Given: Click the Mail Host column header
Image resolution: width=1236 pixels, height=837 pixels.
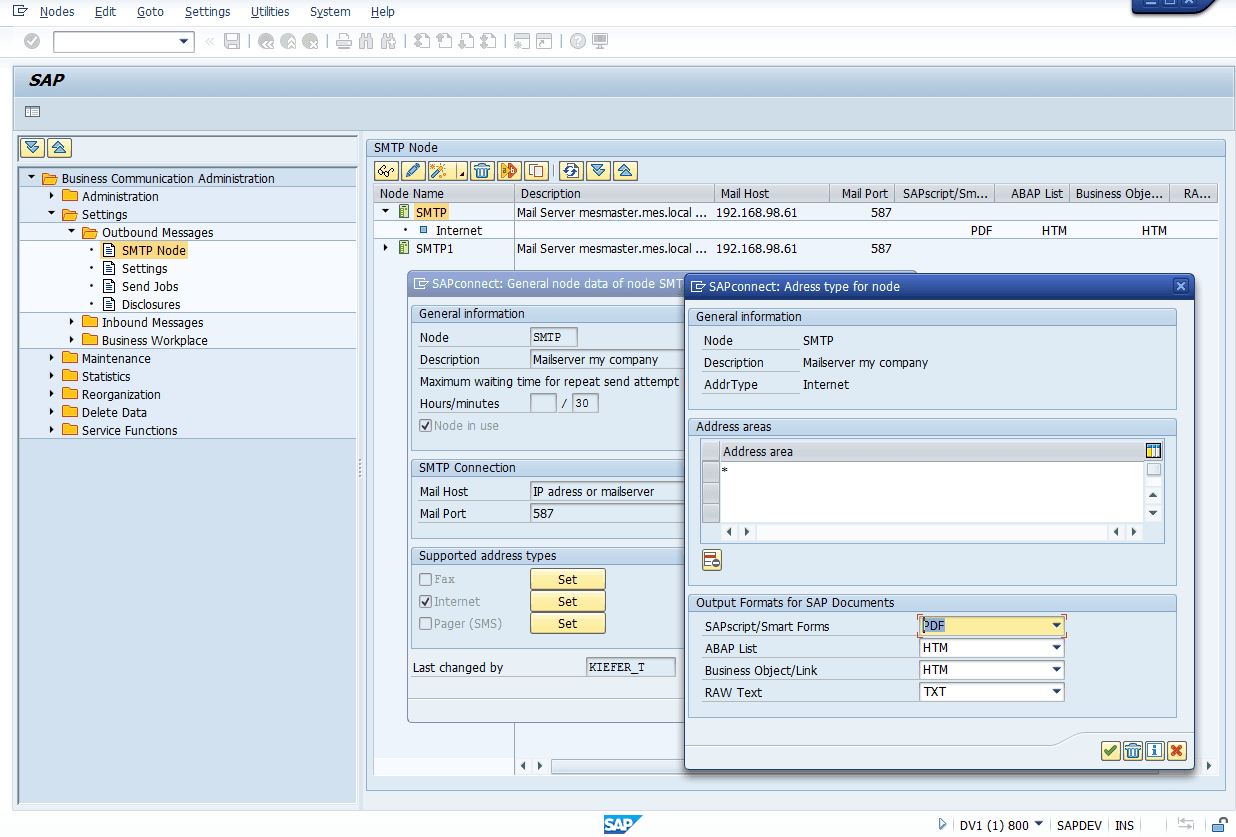Looking at the screenshot, I should click(x=772, y=194).
